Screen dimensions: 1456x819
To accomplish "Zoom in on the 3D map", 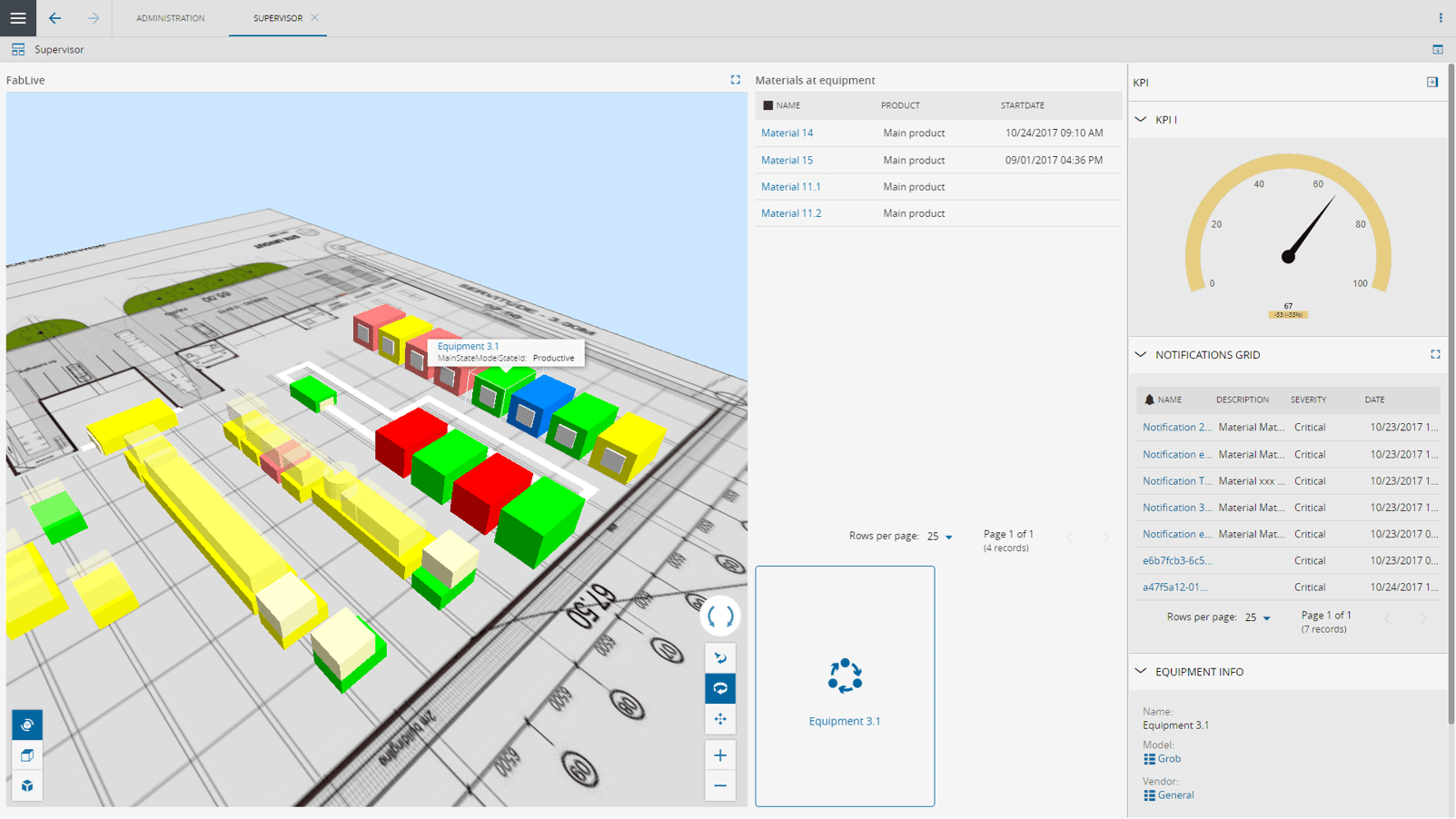I will point(720,755).
